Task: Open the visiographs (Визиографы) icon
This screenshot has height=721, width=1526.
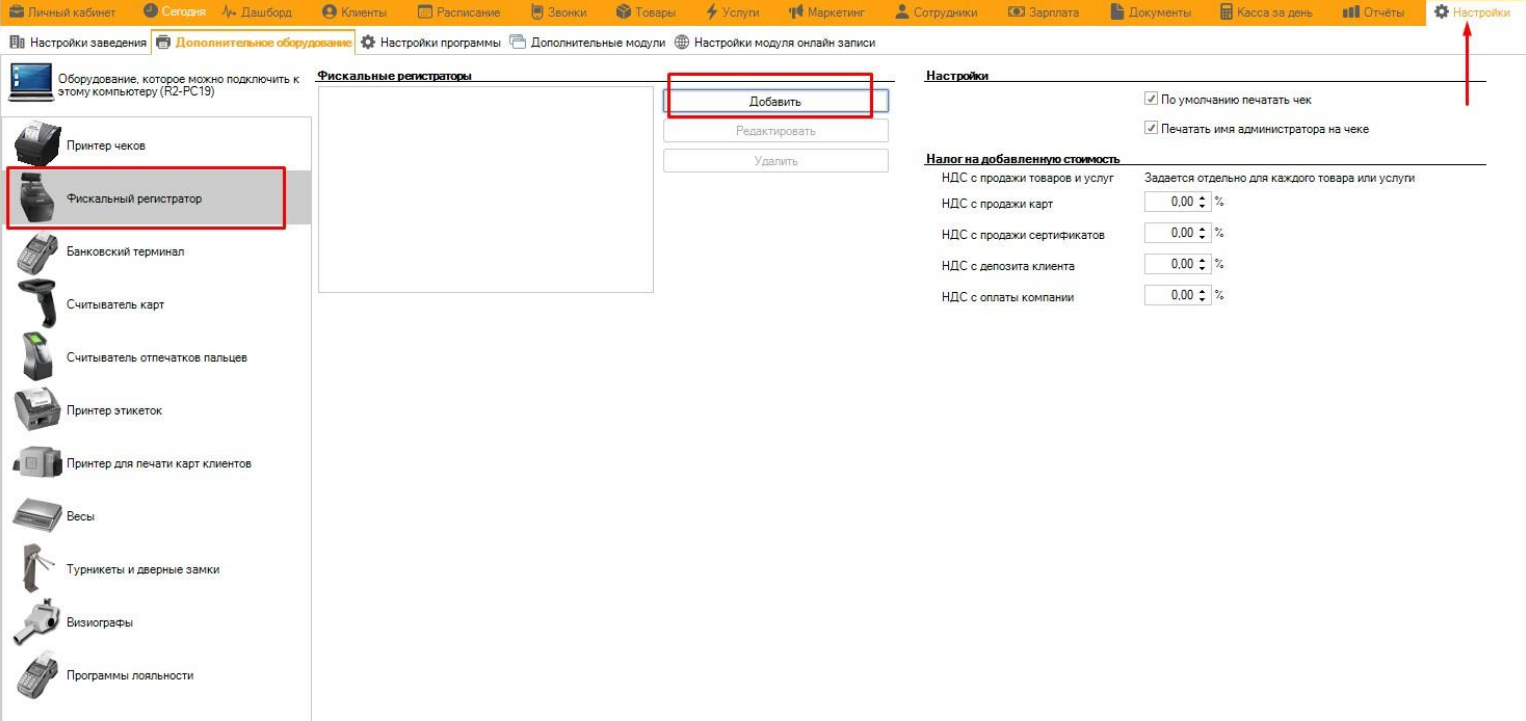Action: click(38, 623)
